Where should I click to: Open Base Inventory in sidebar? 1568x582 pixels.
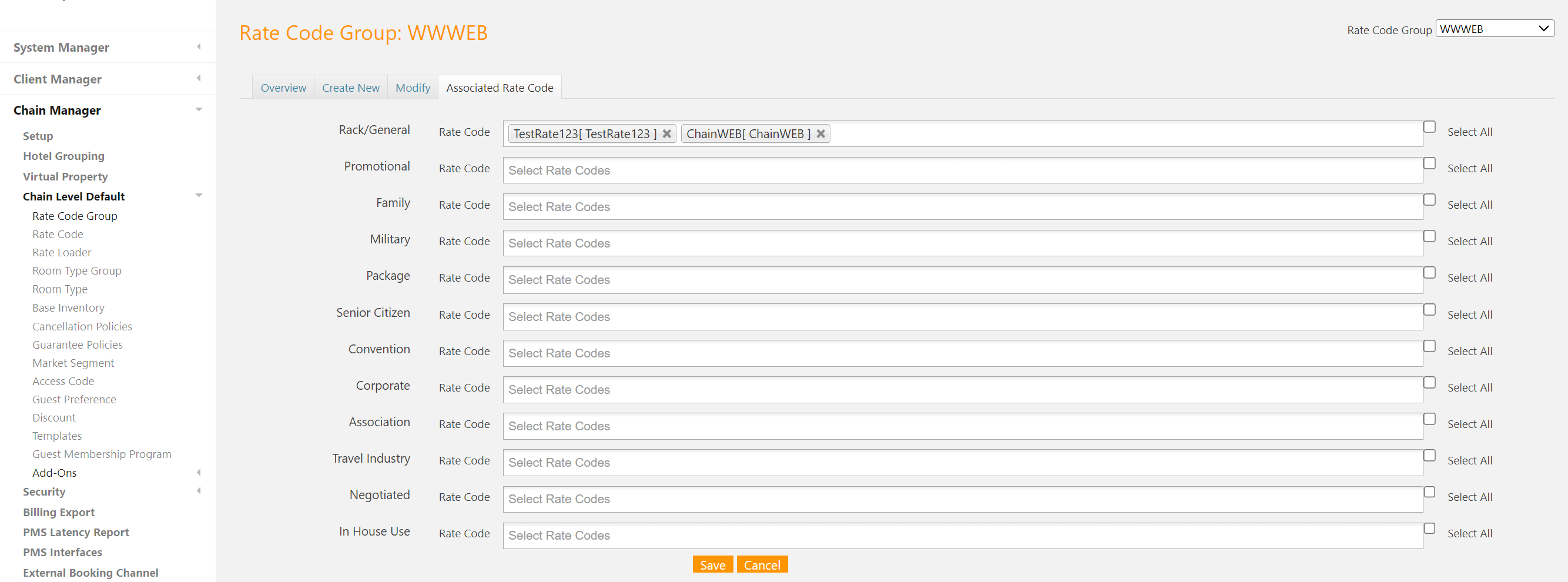68,307
